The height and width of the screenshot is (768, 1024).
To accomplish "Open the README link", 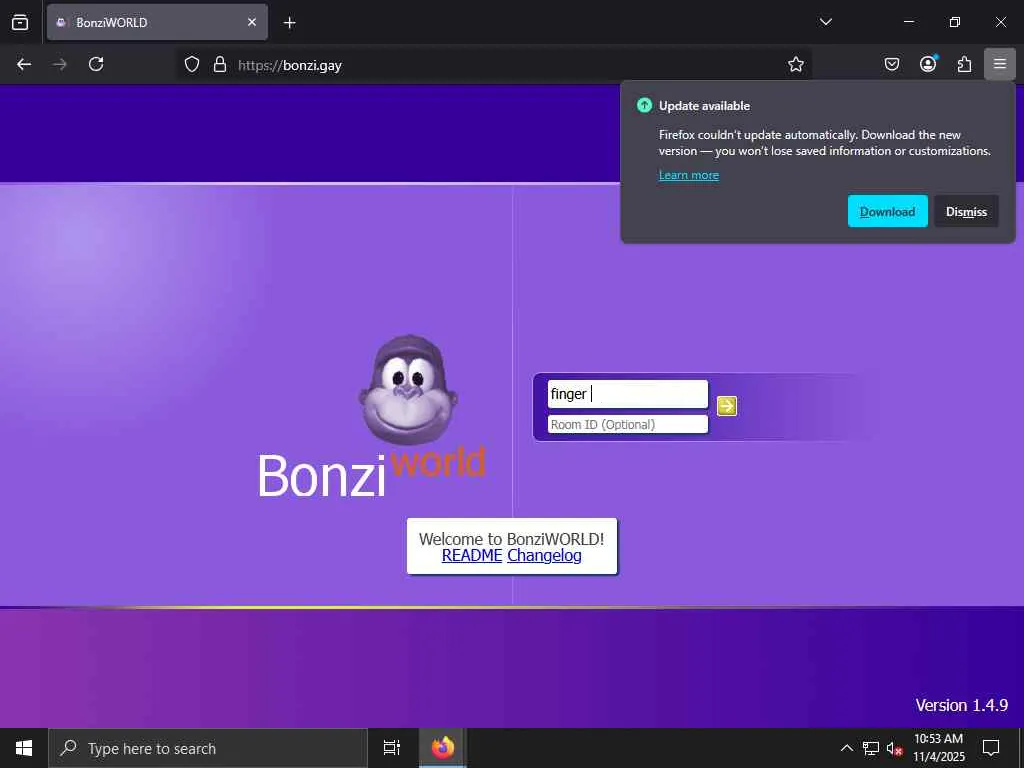I will pyautogui.click(x=472, y=555).
